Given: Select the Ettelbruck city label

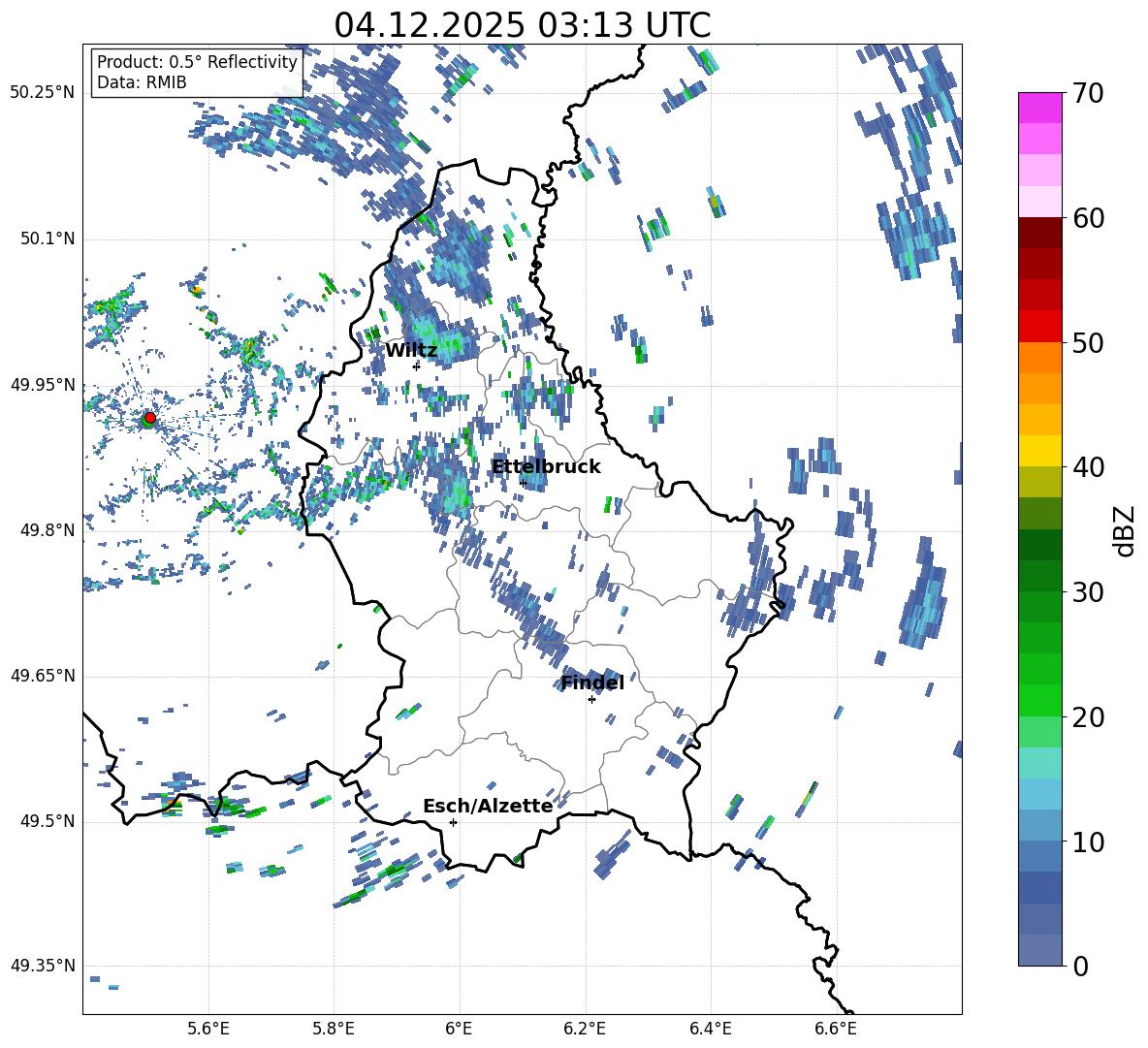Looking at the screenshot, I should 546,467.
